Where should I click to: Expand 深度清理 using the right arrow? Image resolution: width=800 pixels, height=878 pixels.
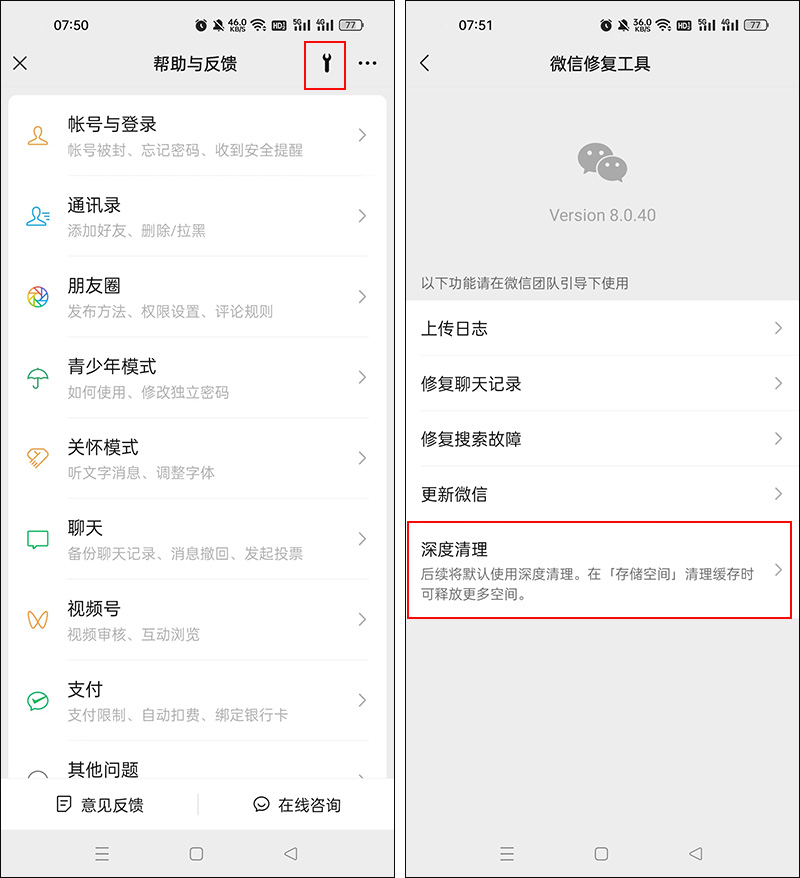coord(778,570)
